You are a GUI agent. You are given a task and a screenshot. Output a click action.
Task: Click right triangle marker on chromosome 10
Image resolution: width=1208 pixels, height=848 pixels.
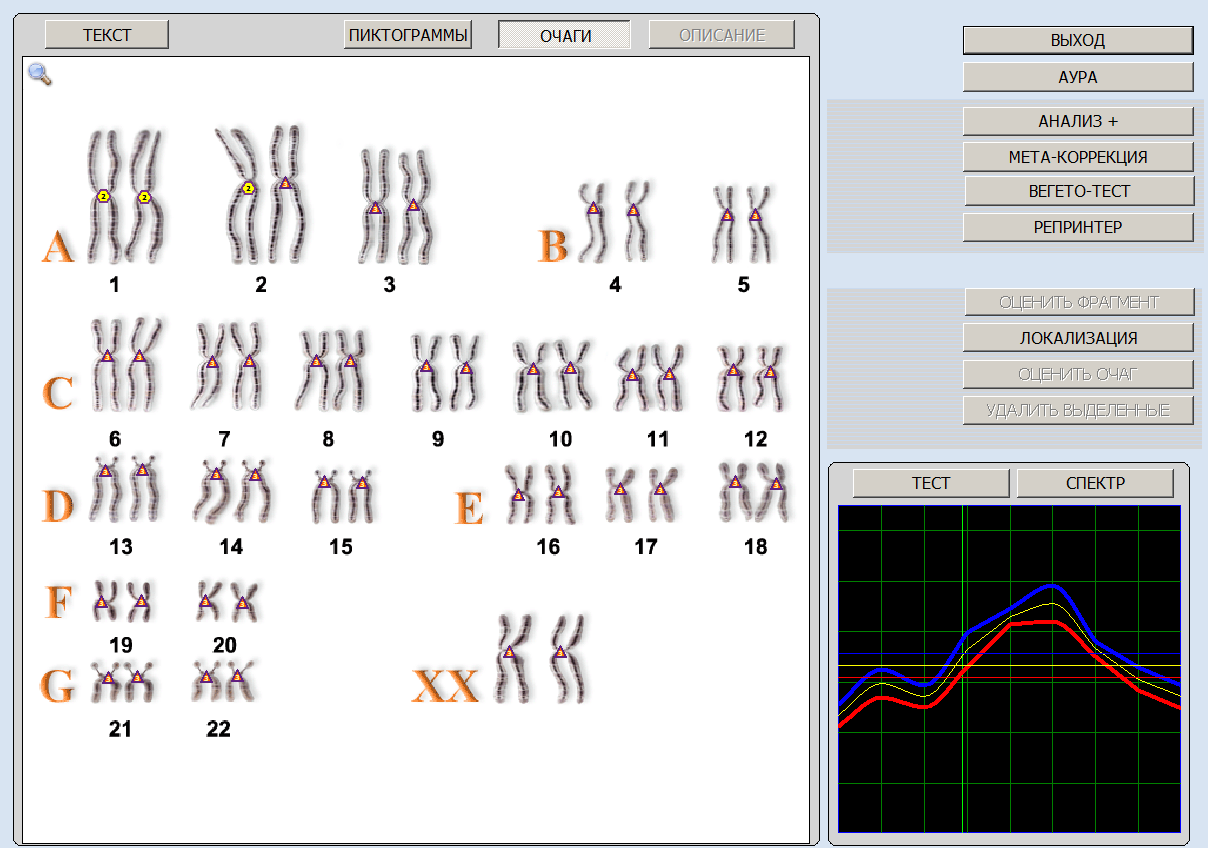(x=570, y=368)
